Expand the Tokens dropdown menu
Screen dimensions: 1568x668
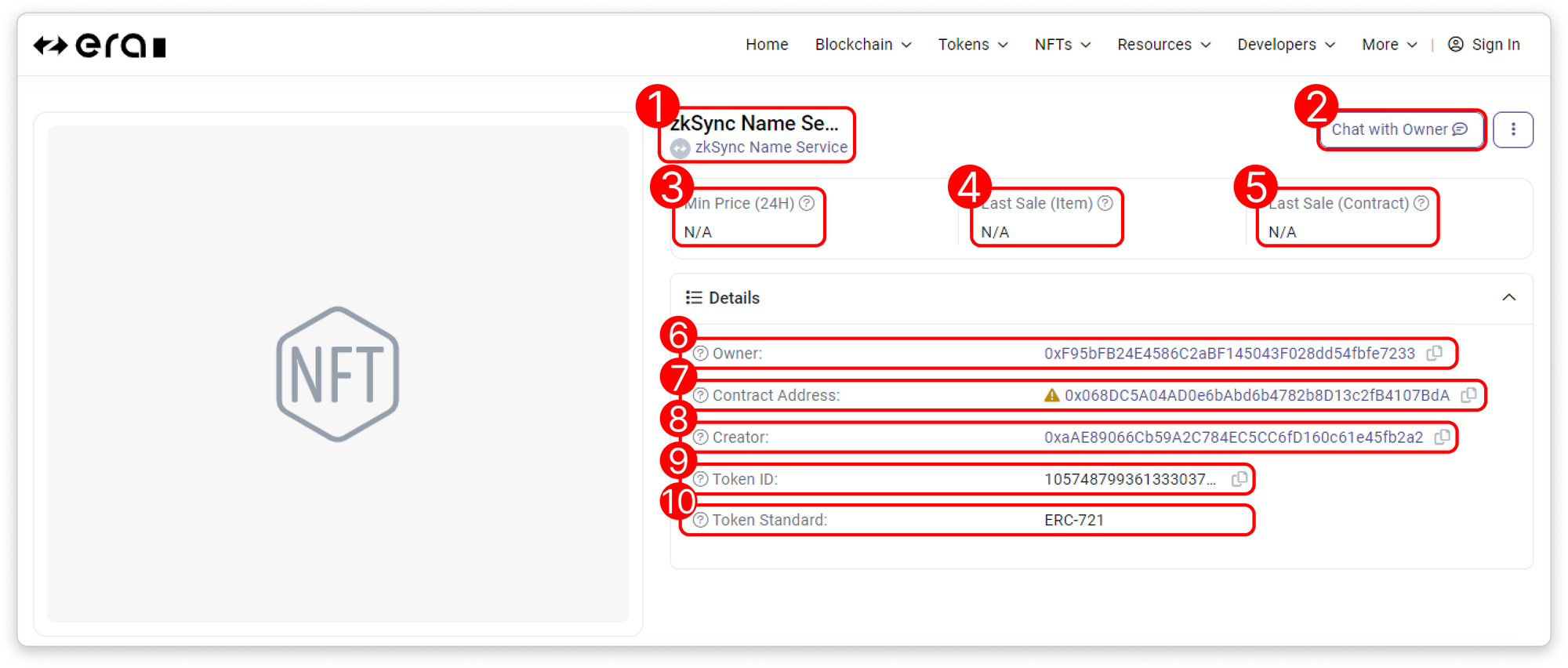pos(972,45)
